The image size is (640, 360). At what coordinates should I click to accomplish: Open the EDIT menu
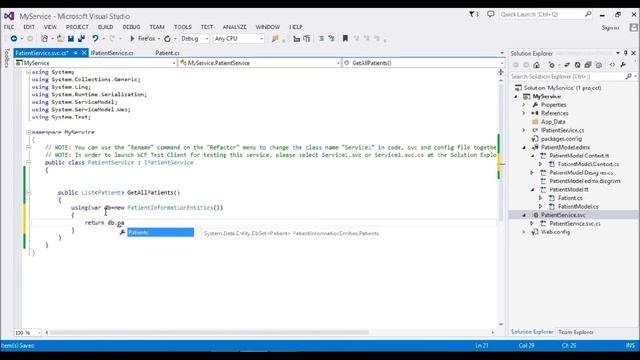click(29, 27)
